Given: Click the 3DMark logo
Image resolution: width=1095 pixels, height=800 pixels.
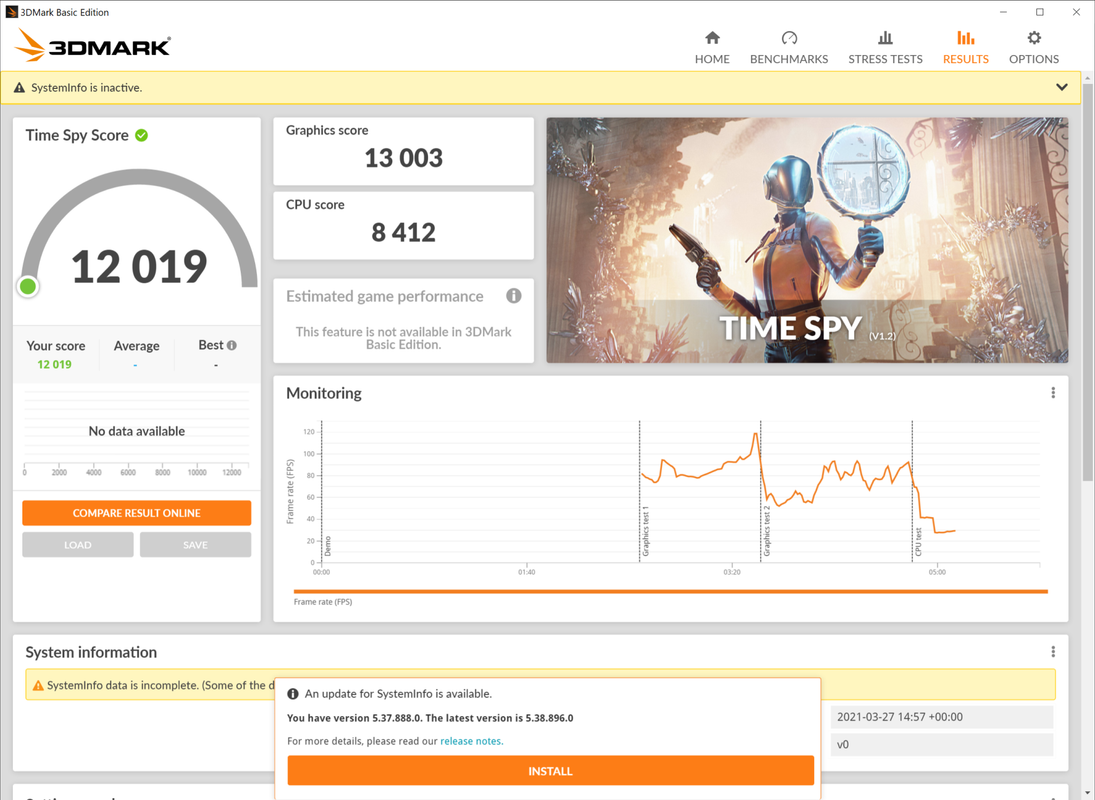Looking at the screenshot, I should click(92, 45).
